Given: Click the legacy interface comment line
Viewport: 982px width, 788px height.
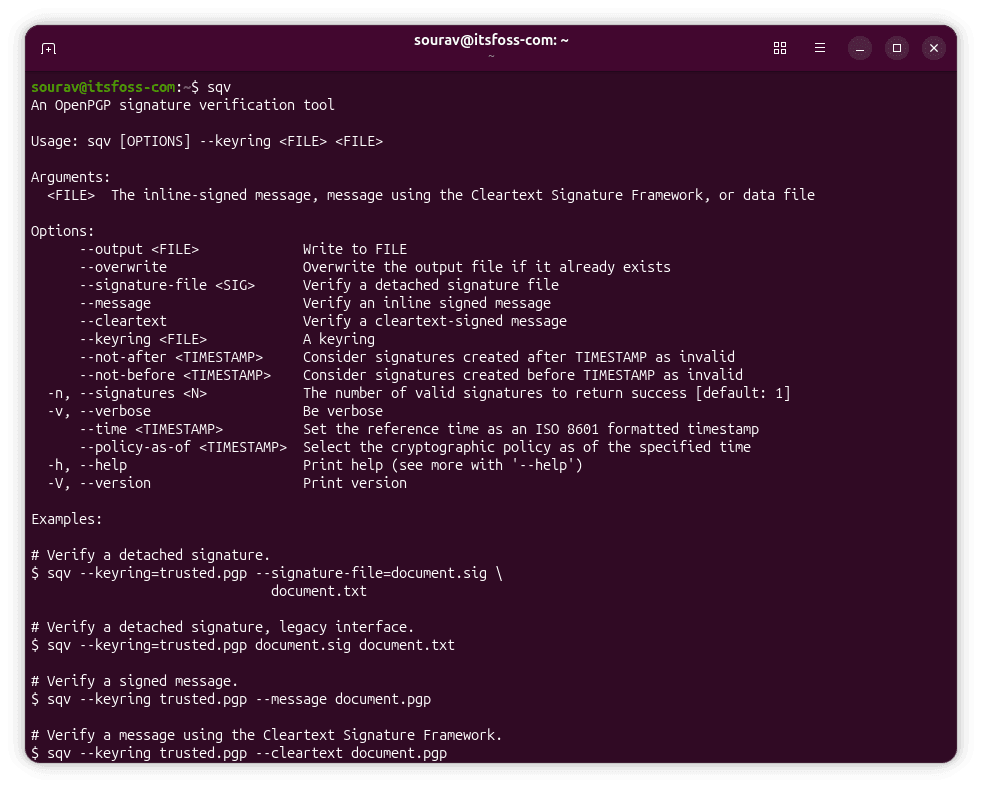Looking at the screenshot, I should (x=222, y=628).
